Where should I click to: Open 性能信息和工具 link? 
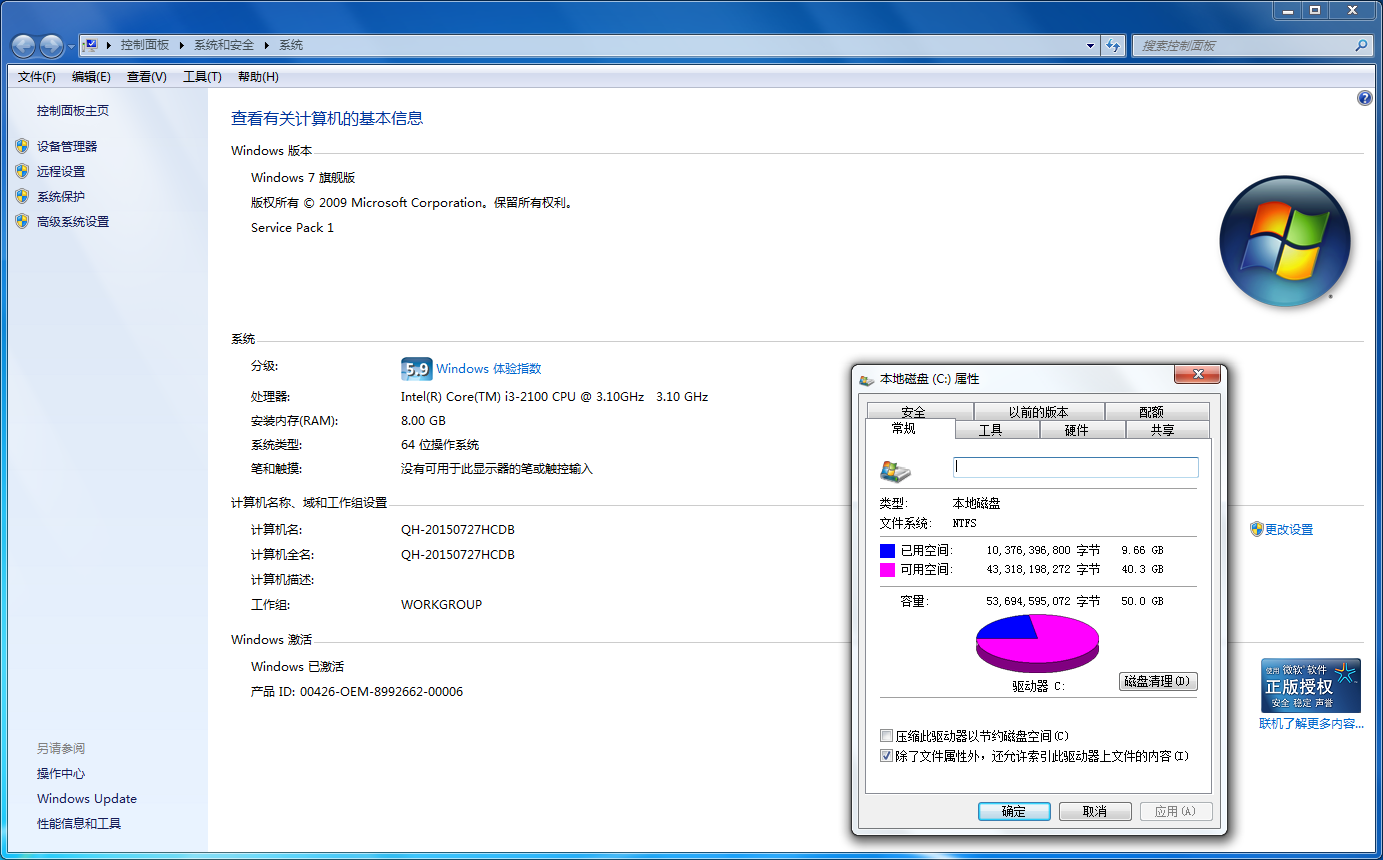pos(79,823)
